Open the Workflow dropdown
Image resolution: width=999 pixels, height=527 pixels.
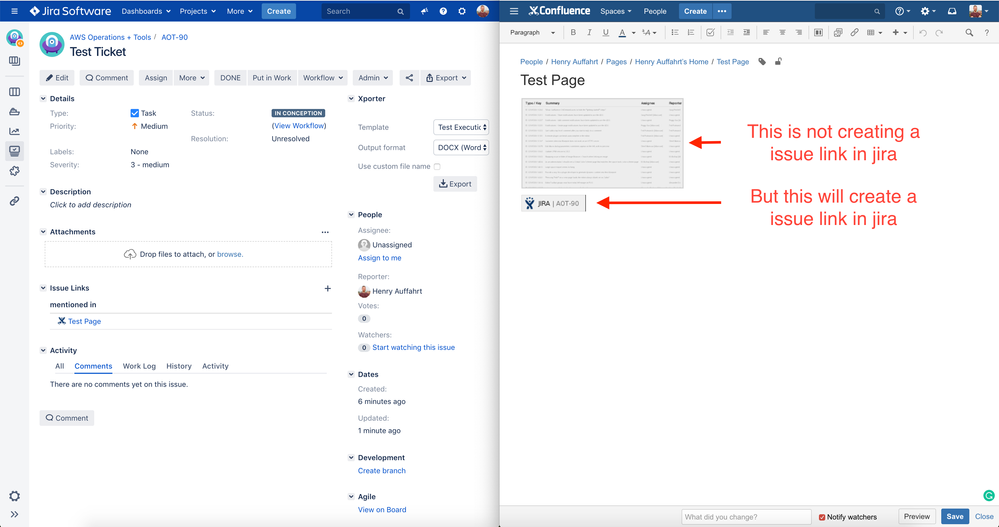pos(322,78)
